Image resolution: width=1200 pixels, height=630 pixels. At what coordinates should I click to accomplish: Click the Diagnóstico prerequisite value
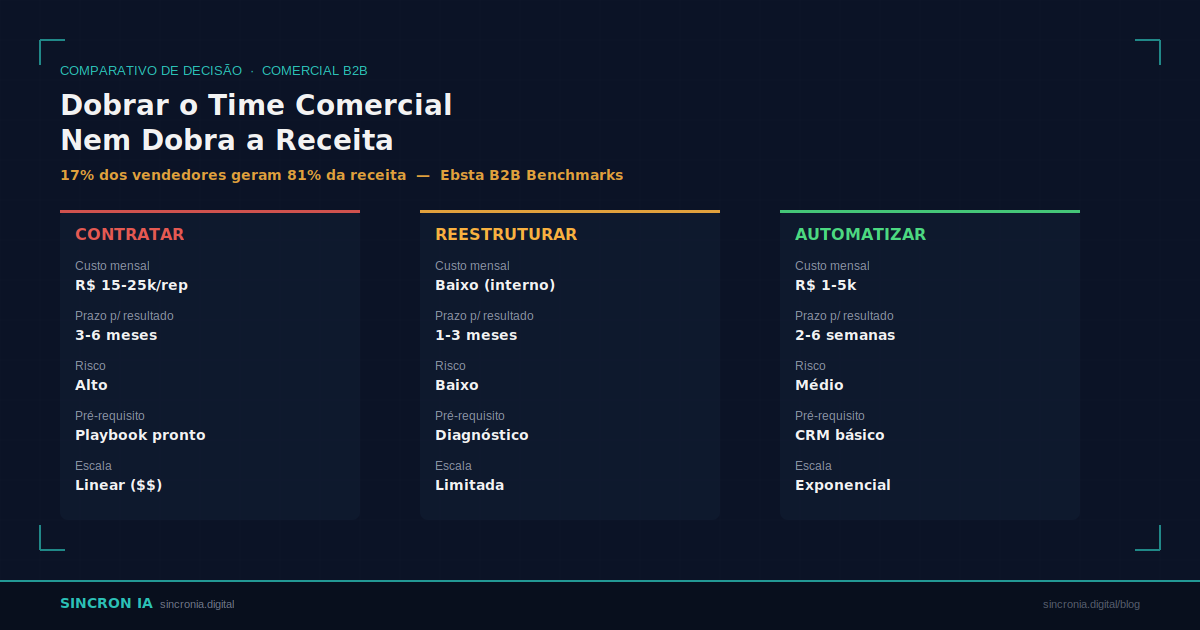coord(481,435)
